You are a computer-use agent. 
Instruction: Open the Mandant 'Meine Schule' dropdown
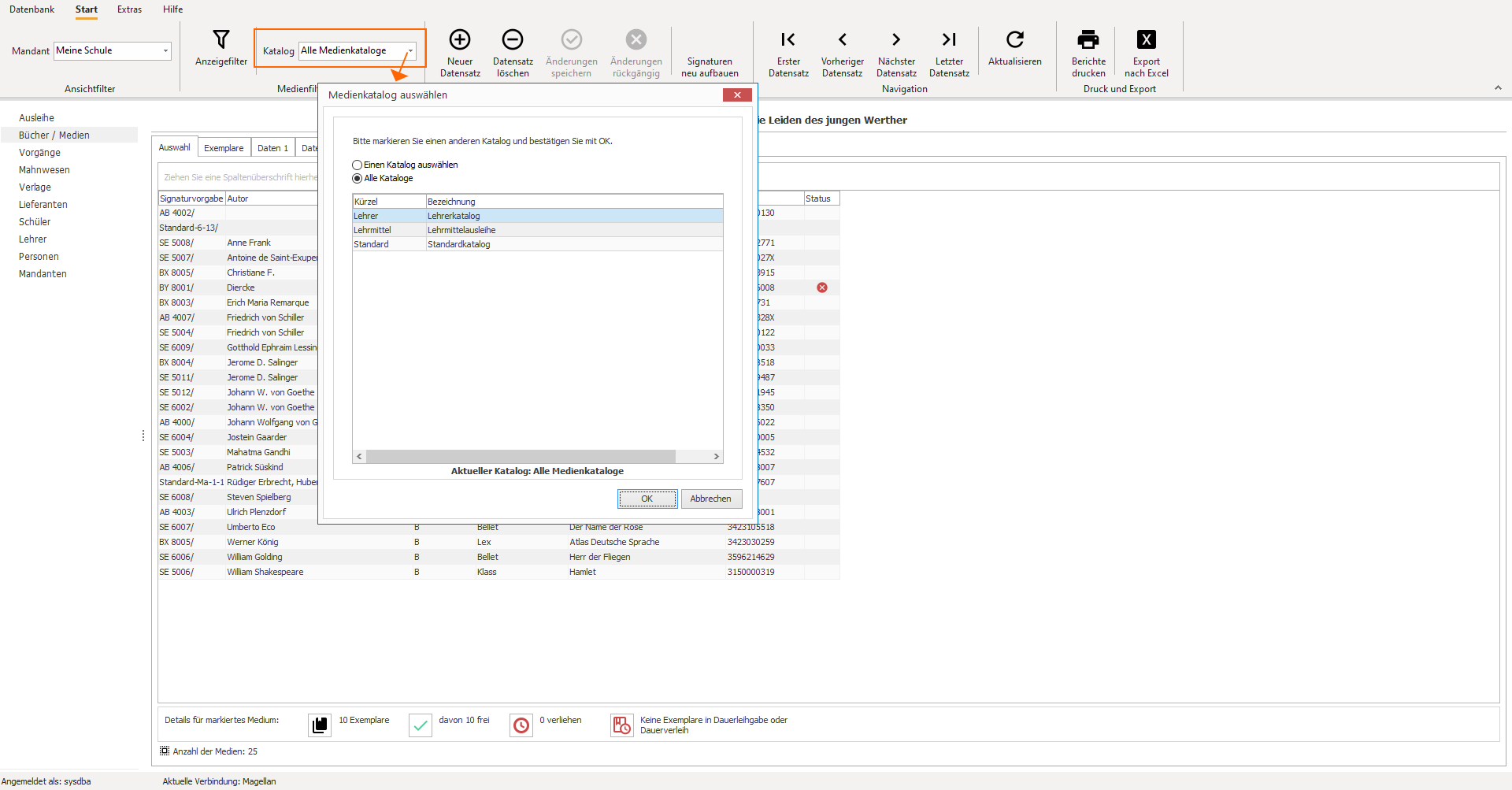pos(113,51)
